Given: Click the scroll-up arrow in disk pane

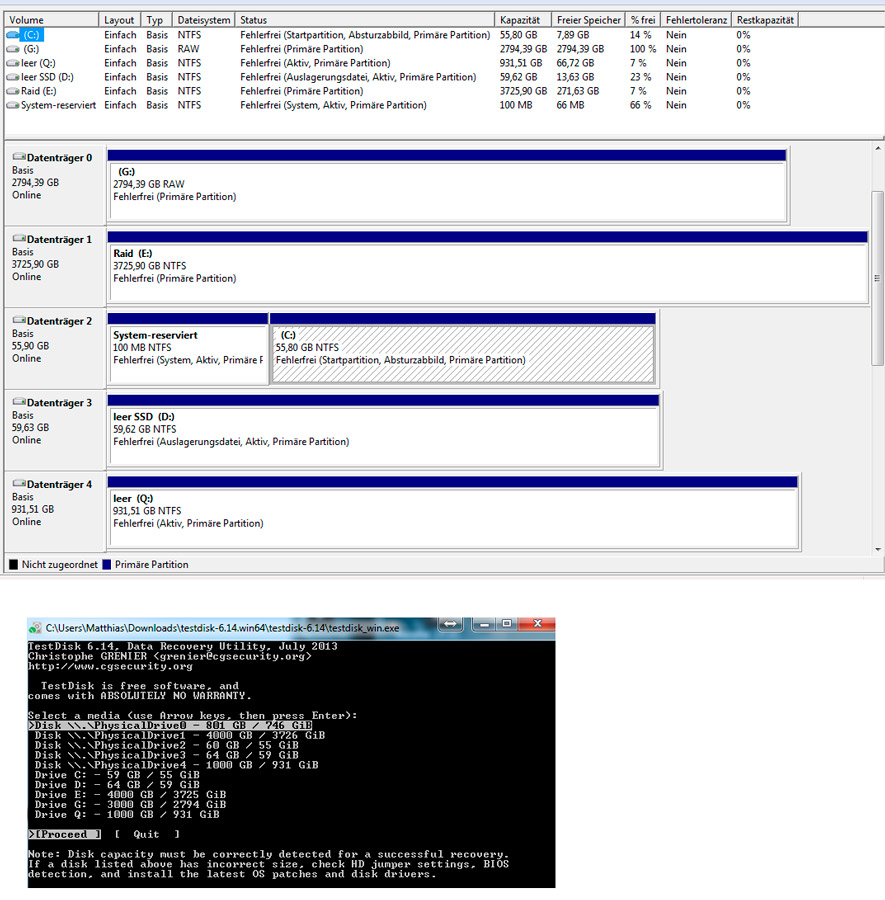Looking at the screenshot, I should [878, 148].
